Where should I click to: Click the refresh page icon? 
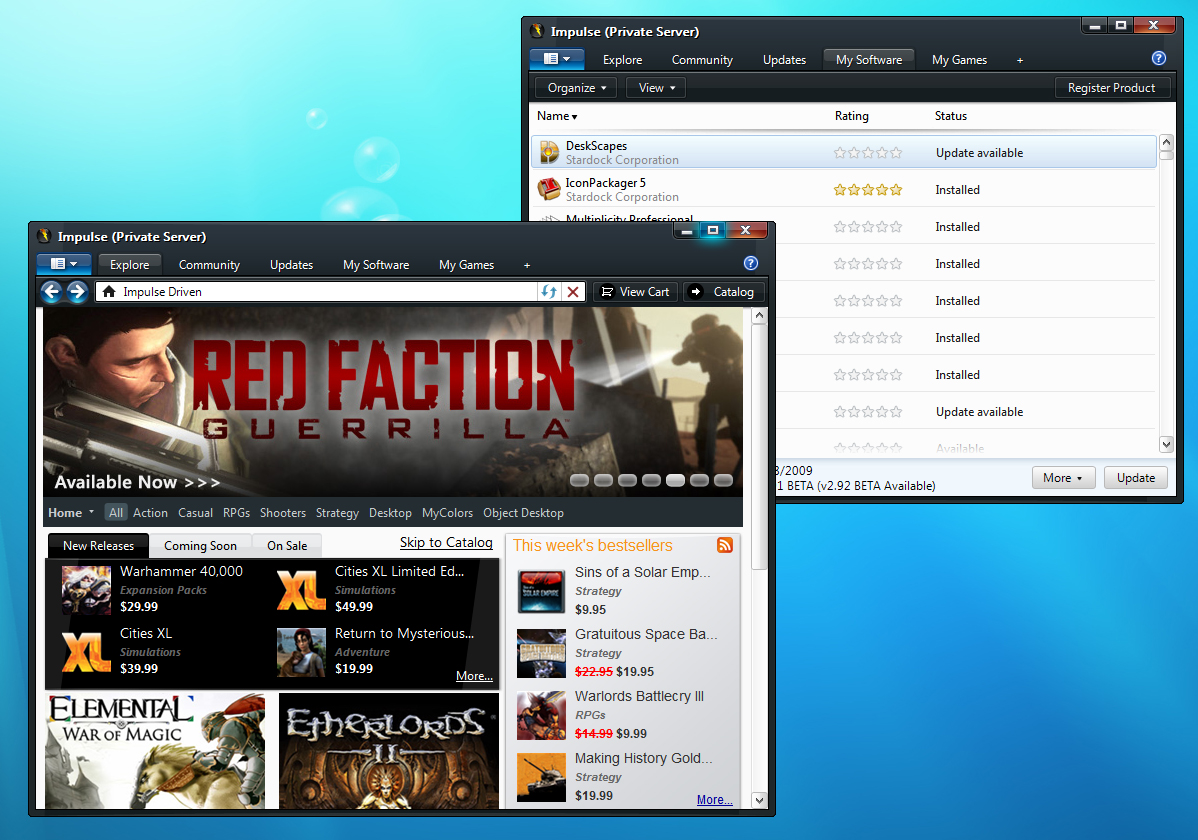549,292
